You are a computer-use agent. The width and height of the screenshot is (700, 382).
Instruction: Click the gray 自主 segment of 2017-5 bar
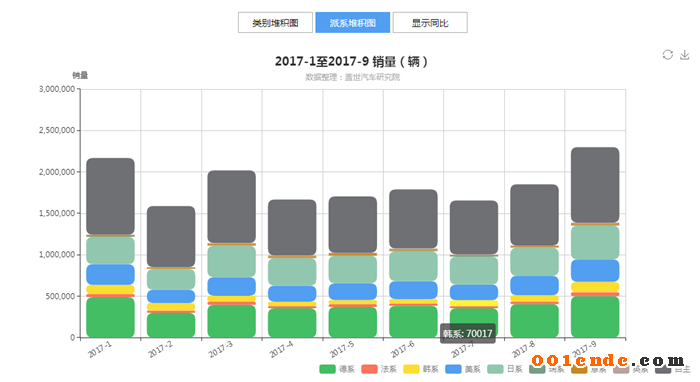[x=353, y=224]
